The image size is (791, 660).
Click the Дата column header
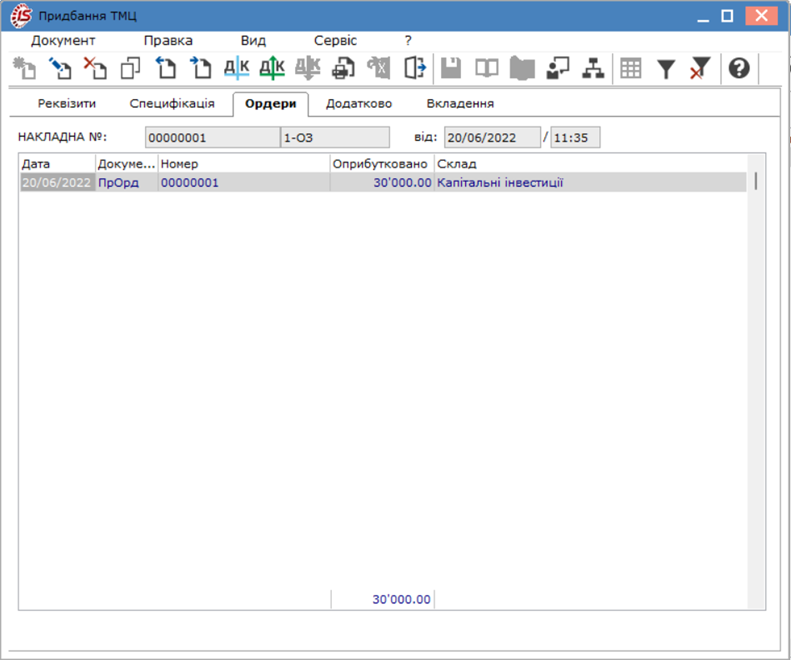(x=57, y=164)
